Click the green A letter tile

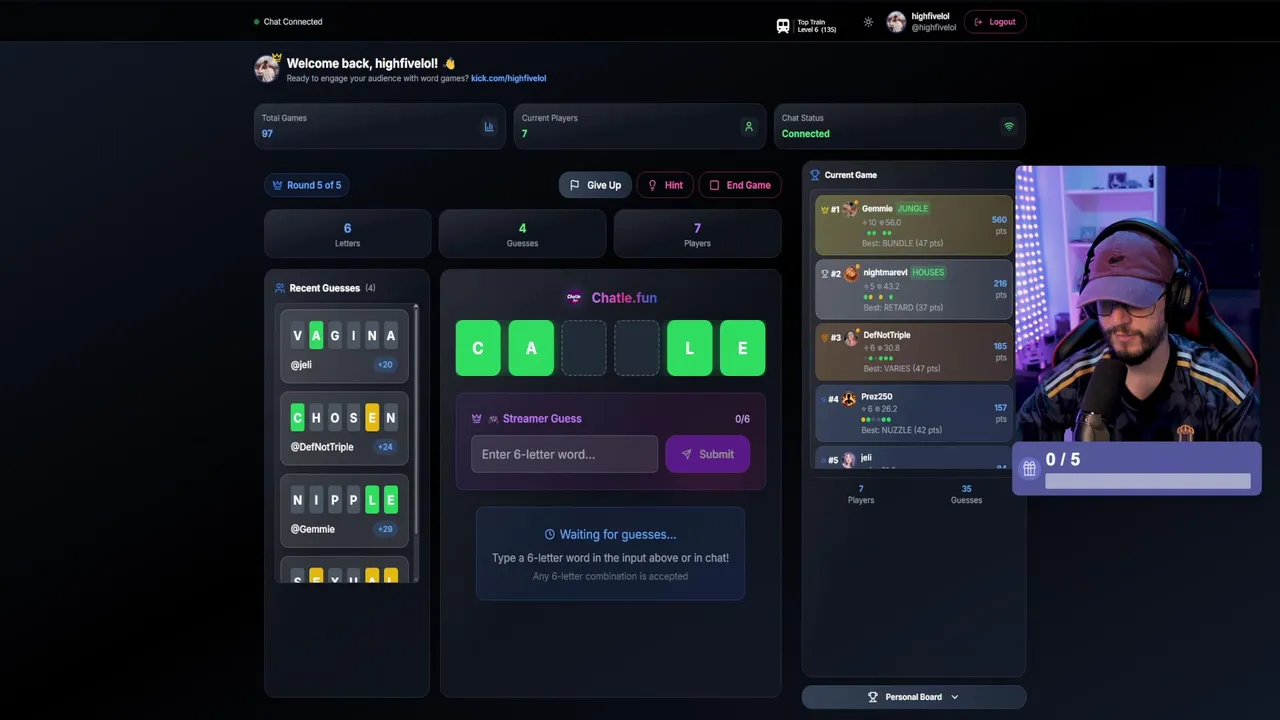(x=531, y=348)
